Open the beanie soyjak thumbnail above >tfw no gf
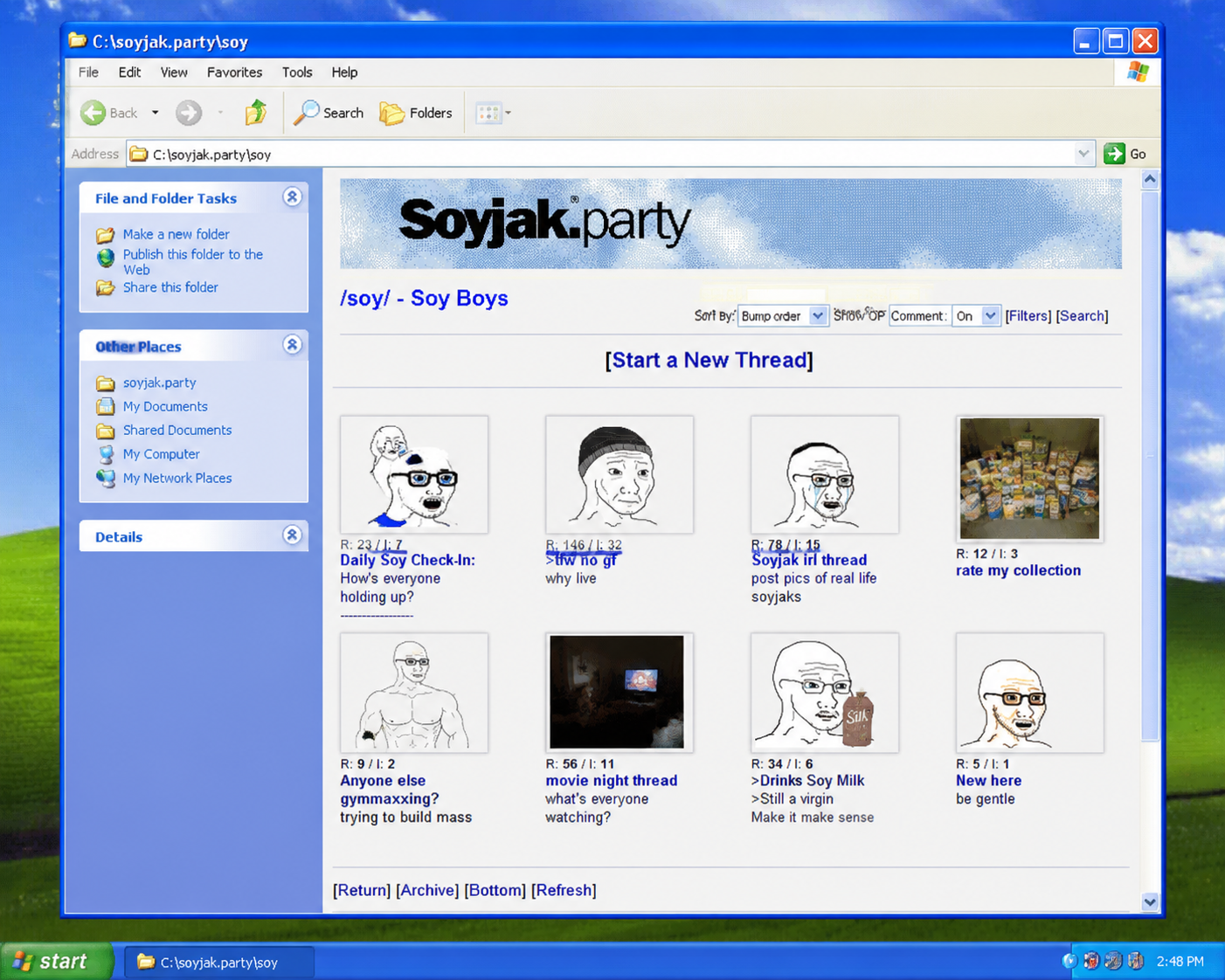This screenshot has width=1225, height=980. click(x=619, y=474)
